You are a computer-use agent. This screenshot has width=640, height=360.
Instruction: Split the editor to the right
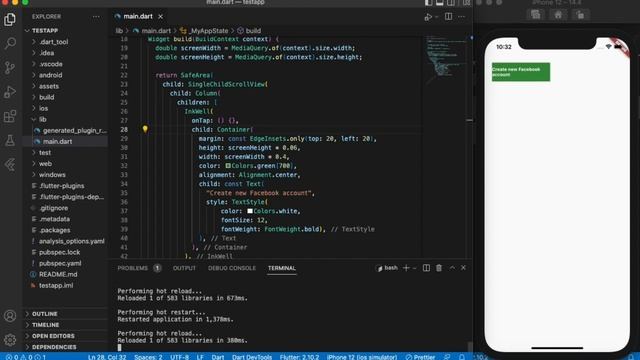pyautogui.click(x=448, y=17)
